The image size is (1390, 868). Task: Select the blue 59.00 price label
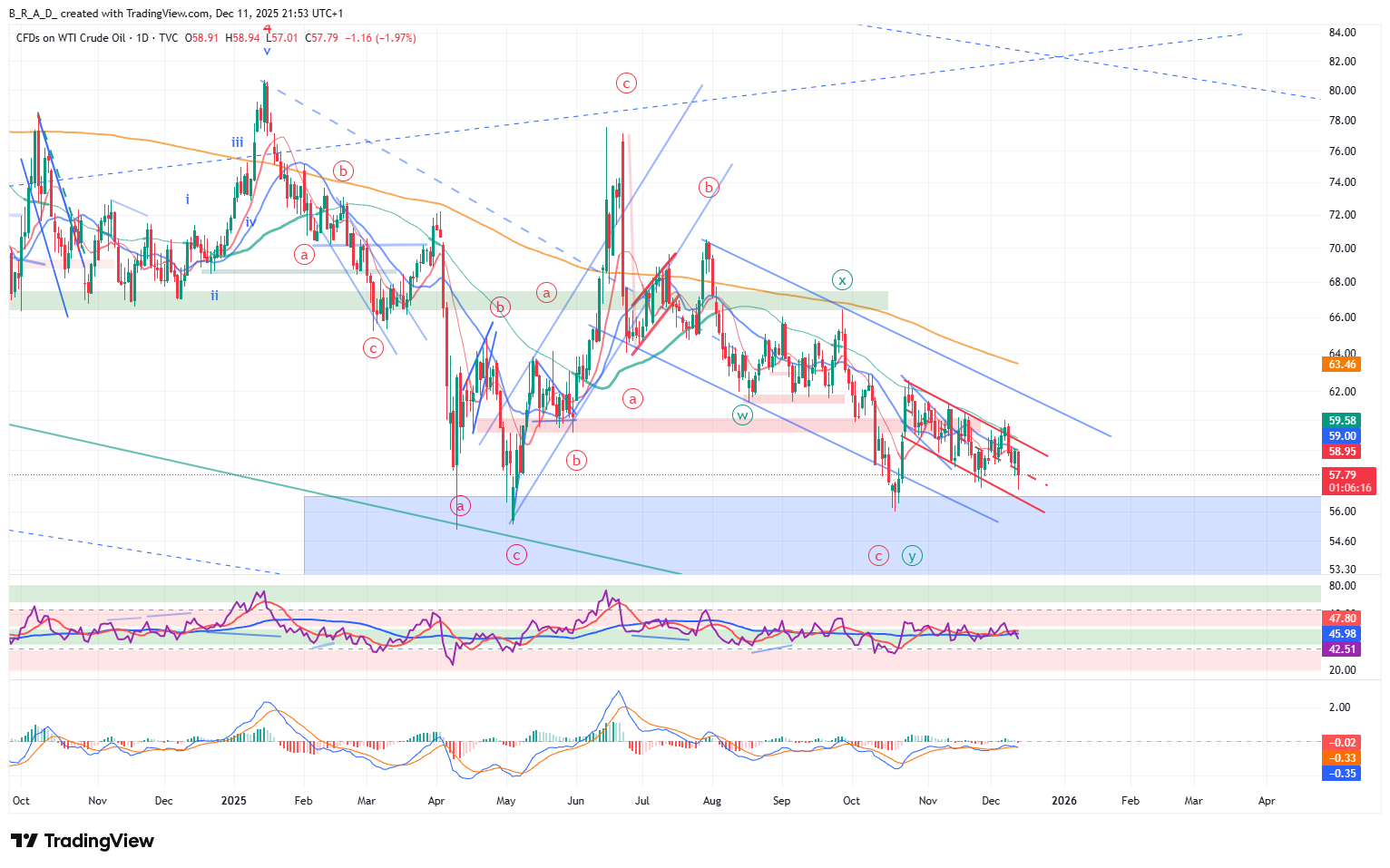pyautogui.click(x=1342, y=436)
